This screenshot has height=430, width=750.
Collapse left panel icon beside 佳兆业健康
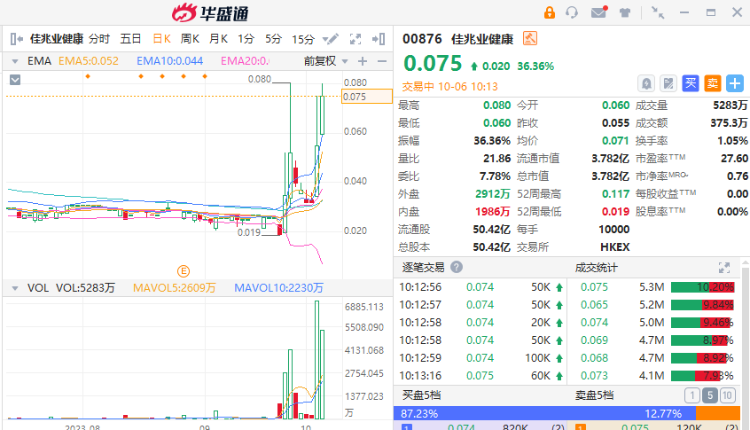coord(16,39)
